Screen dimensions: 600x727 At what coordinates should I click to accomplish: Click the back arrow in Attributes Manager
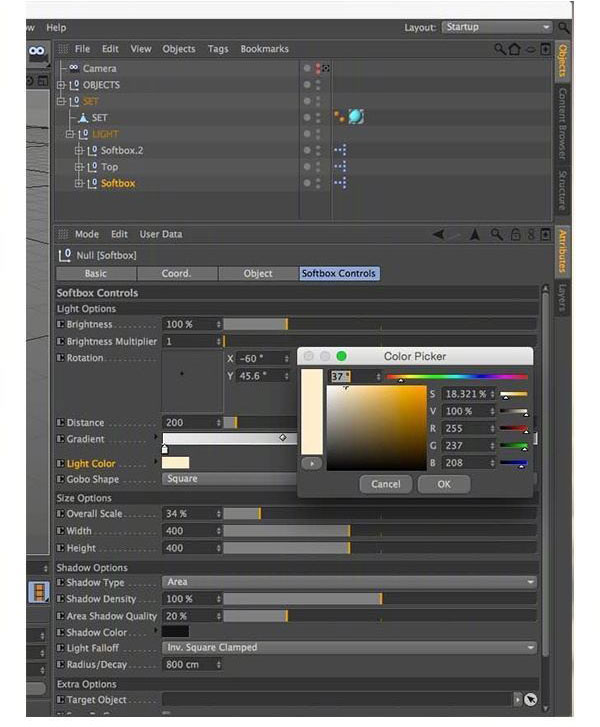[438, 234]
